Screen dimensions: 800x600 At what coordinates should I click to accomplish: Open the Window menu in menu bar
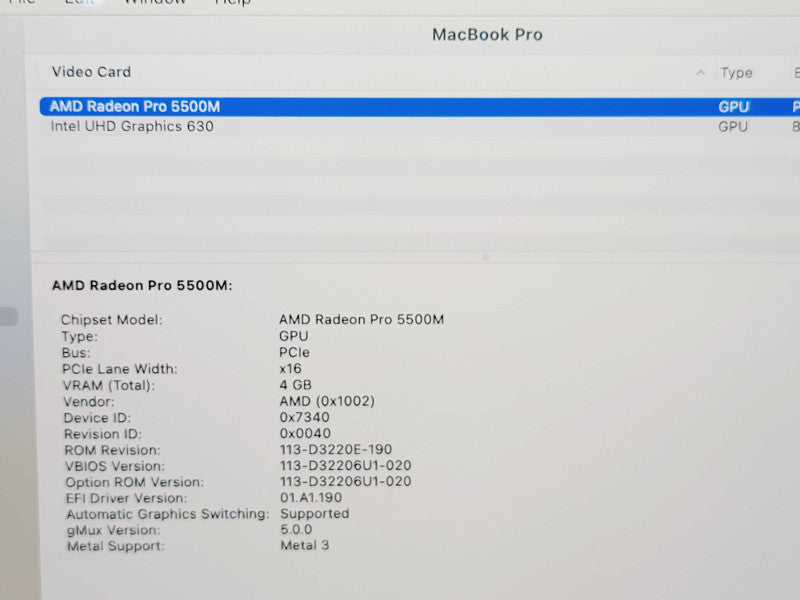155,3
